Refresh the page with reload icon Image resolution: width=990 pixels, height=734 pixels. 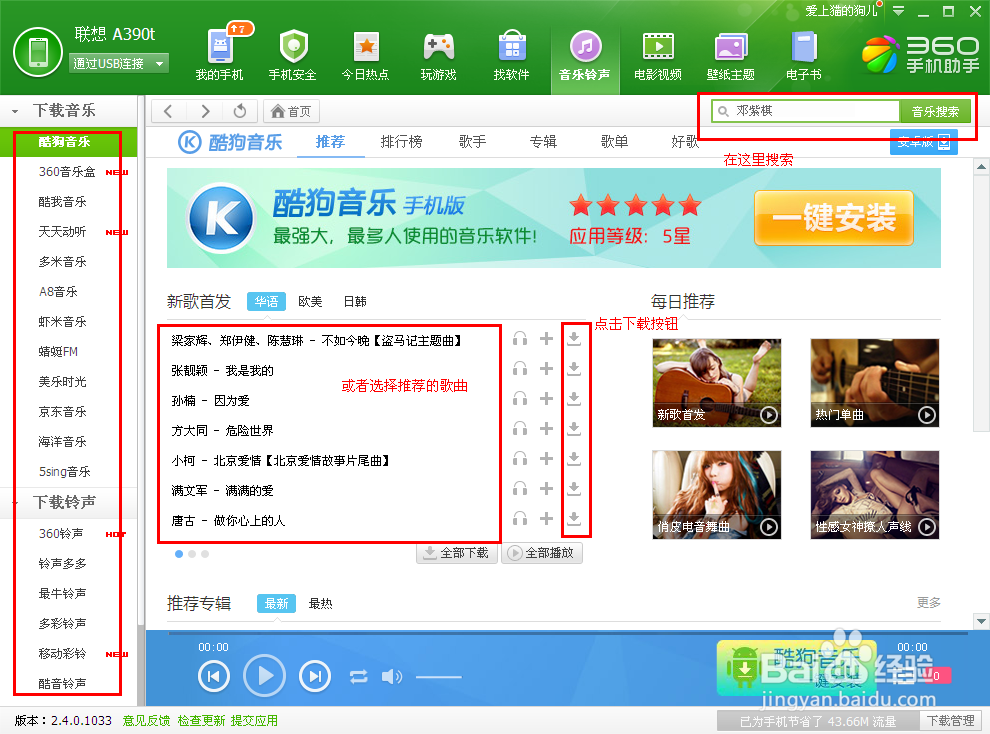[x=240, y=111]
